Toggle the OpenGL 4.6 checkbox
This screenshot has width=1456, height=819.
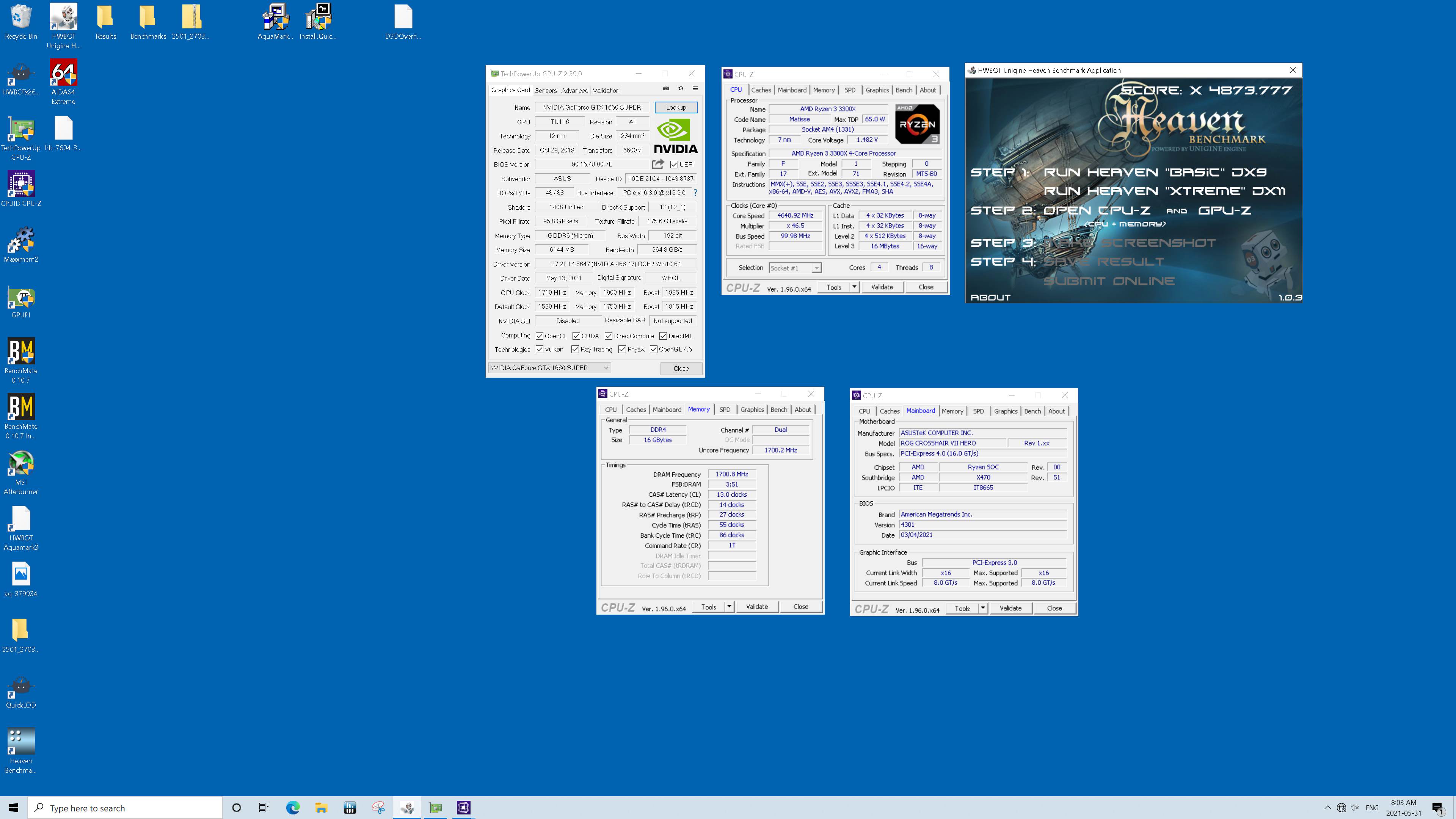point(653,349)
